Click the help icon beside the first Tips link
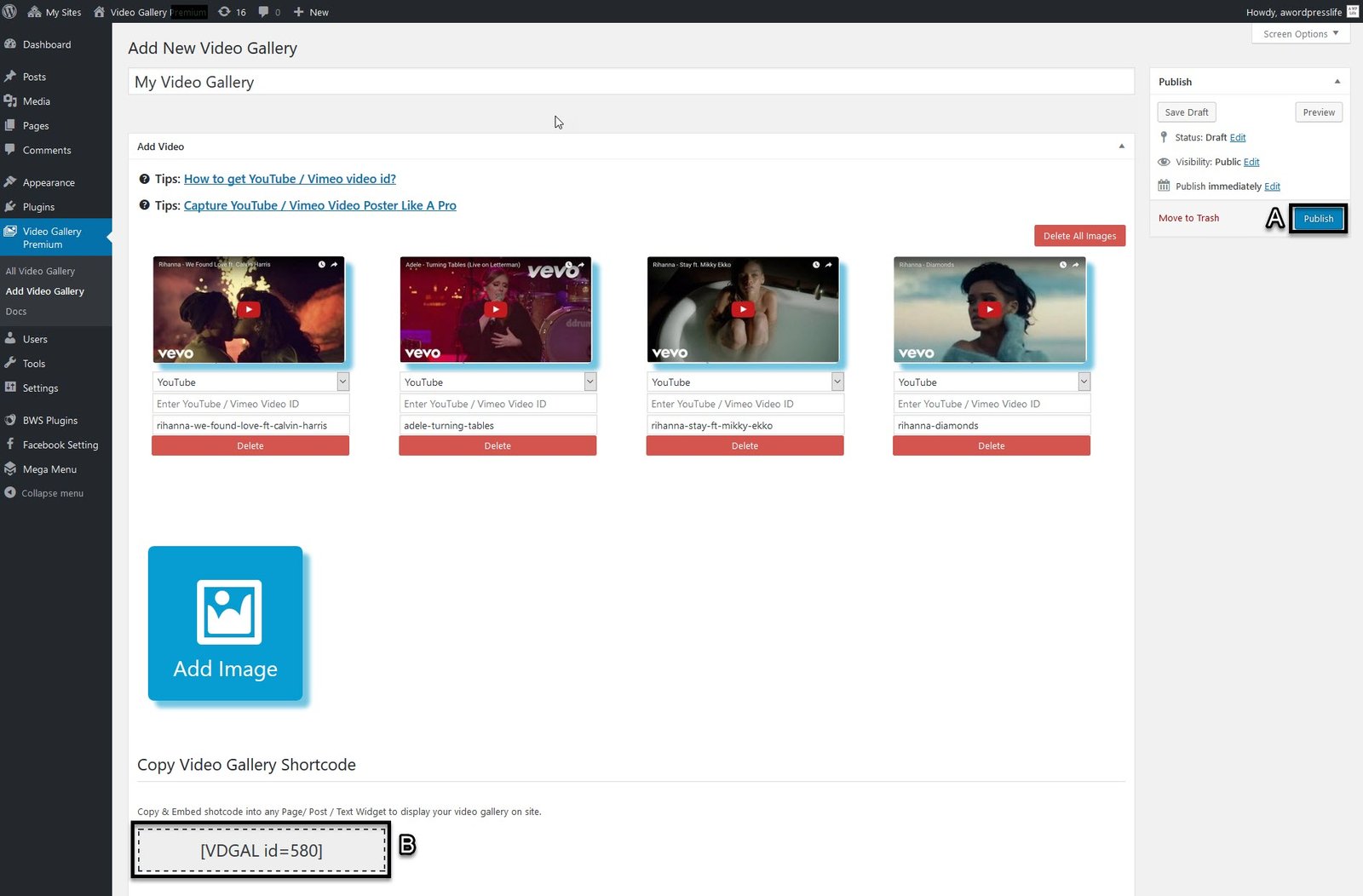 point(144,179)
